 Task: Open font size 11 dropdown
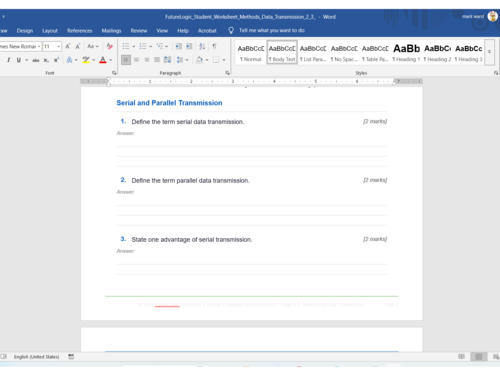tap(59, 46)
